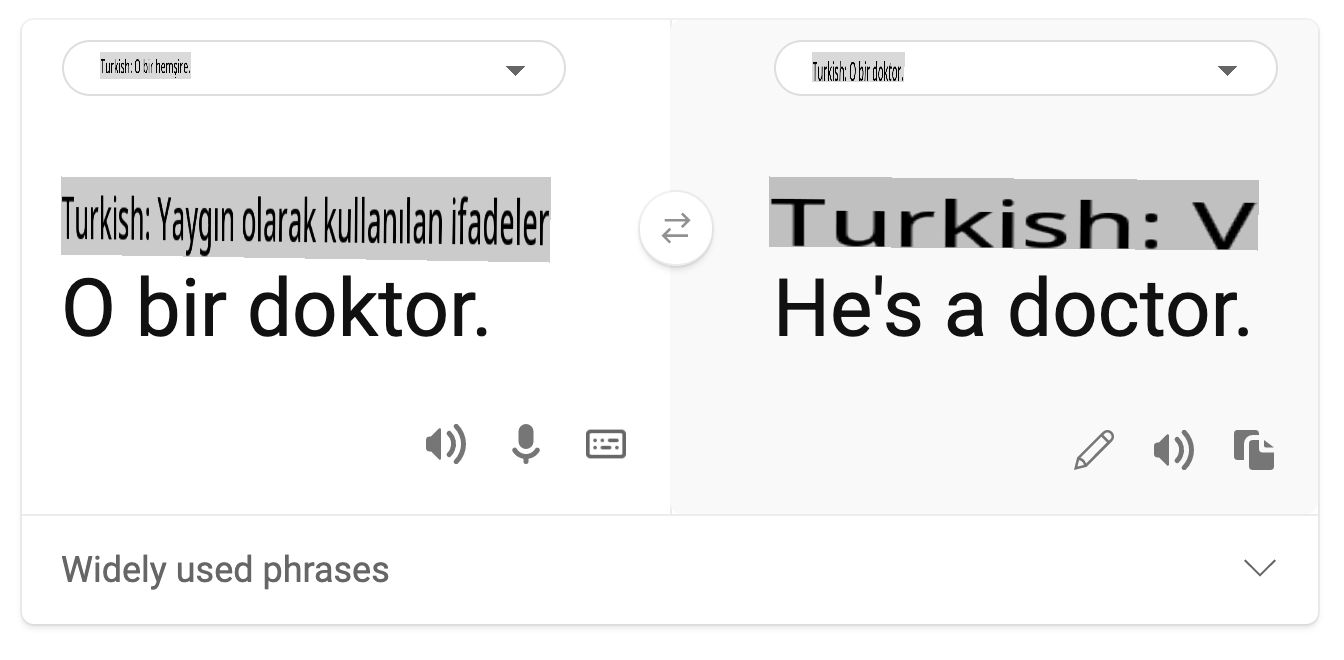Click highlighted "Yaygın olarak kullanılan ifadeler" label
Screen dimensions: 1344x660
pos(305,220)
